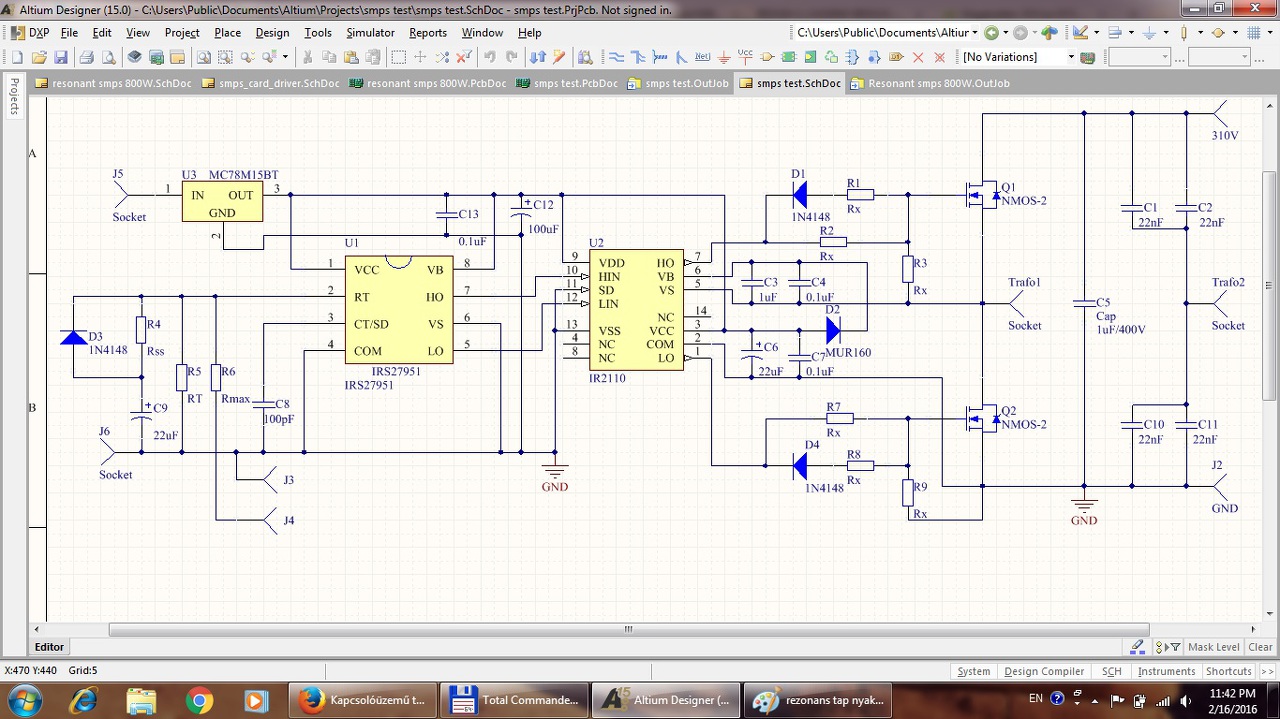Click the New document icon
The width and height of the screenshot is (1280, 719).
[x=17, y=57]
